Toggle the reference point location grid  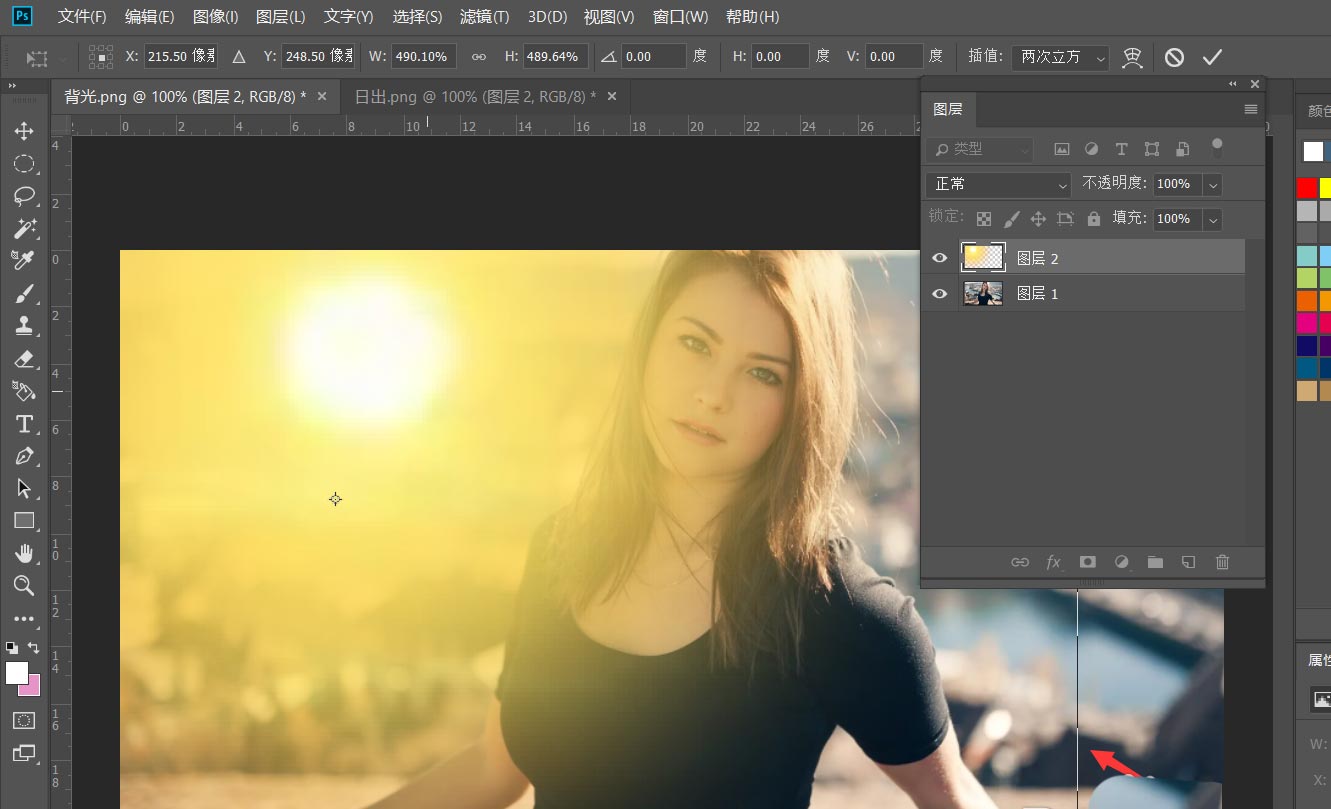[101, 57]
